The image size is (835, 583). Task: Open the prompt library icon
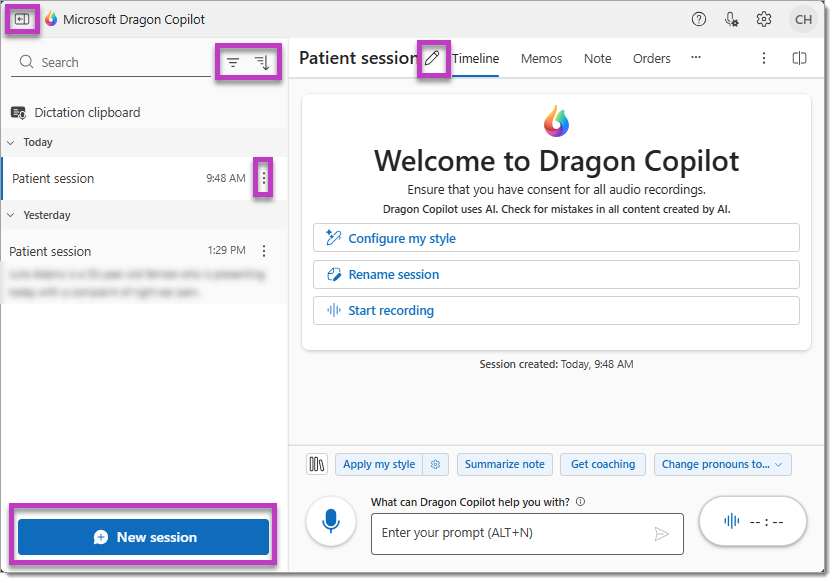pyautogui.click(x=317, y=464)
